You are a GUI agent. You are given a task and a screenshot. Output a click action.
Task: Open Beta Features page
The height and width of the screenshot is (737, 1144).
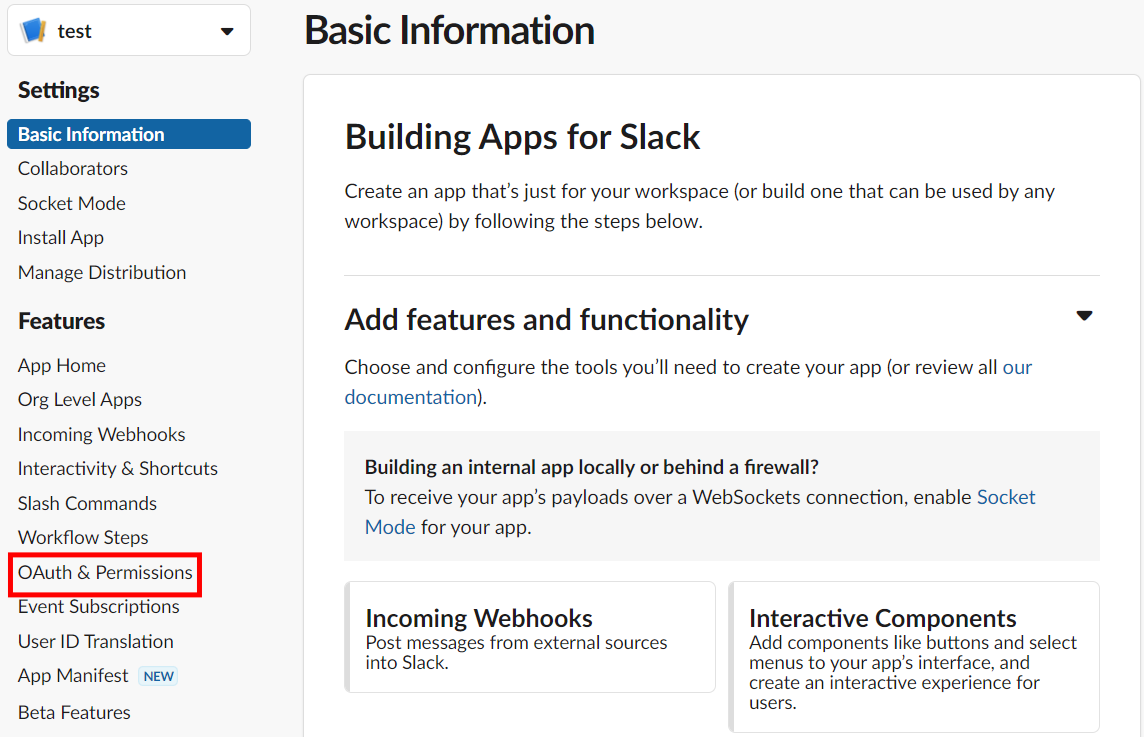tap(74, 713)
